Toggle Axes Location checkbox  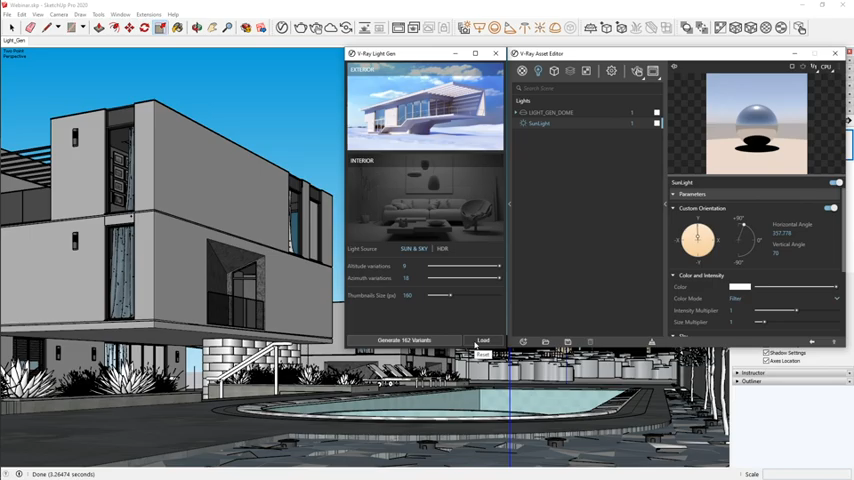click(766, 361)
